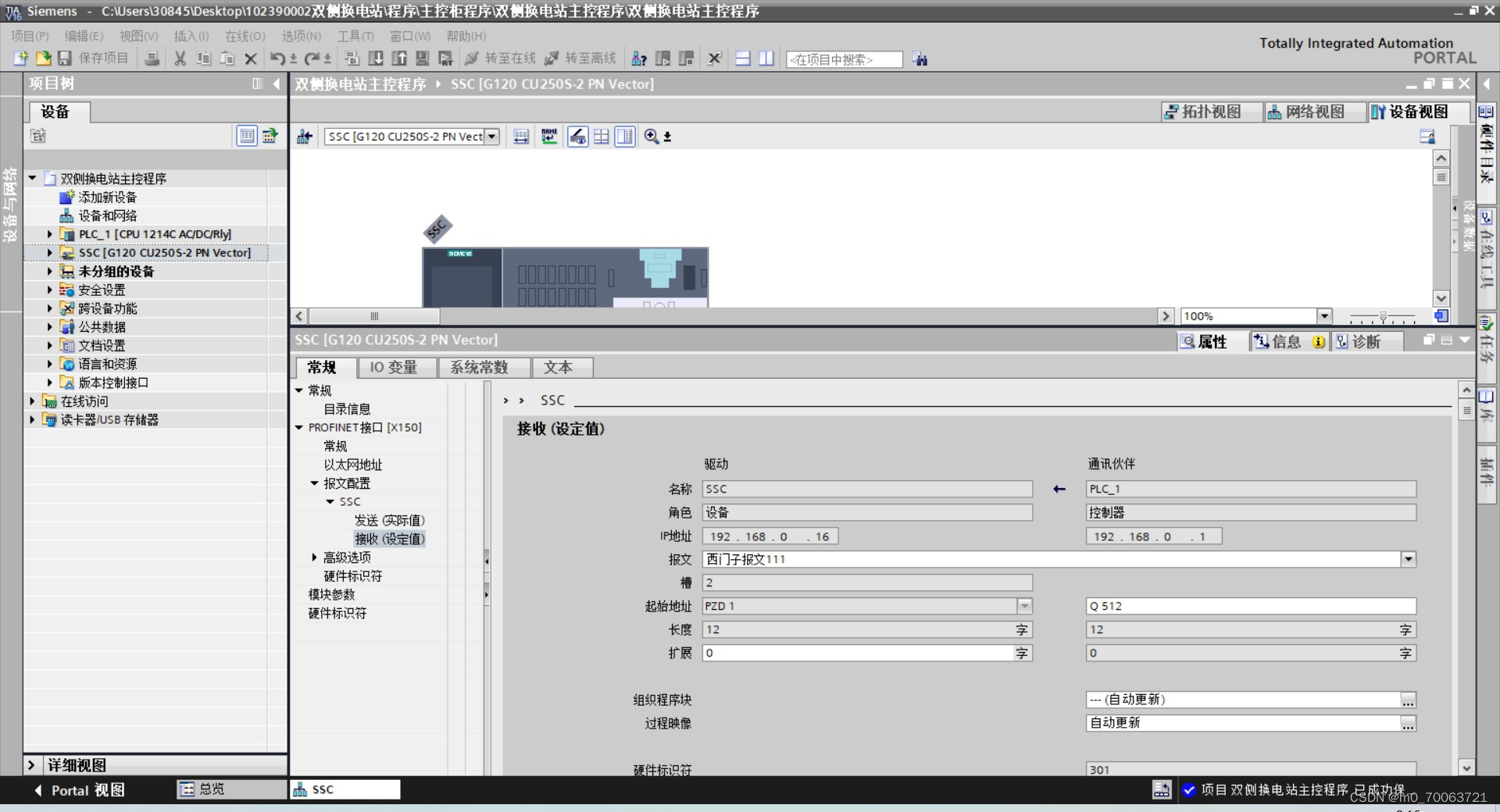This screenshot has width=1500, height=812.
Task: Open the 报文 telegram dropdown showing 西门子报文111
Action: 1409,559
